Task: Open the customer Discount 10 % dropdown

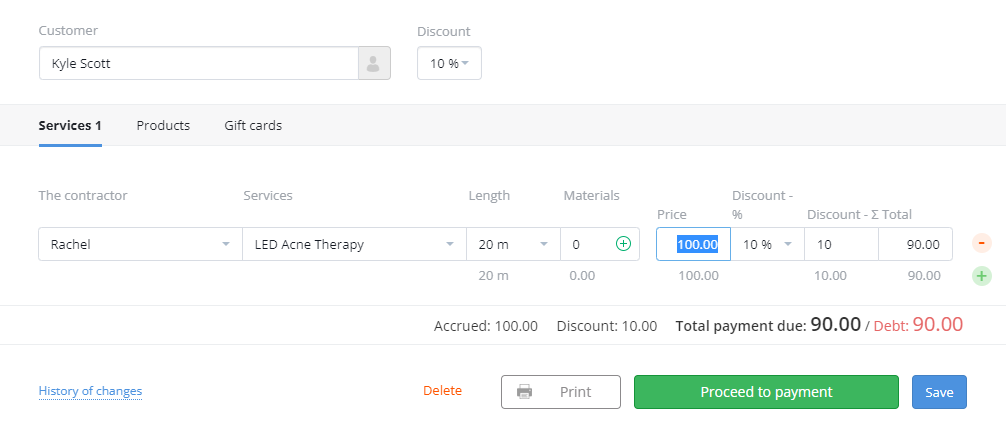Action: click(449, 64)
